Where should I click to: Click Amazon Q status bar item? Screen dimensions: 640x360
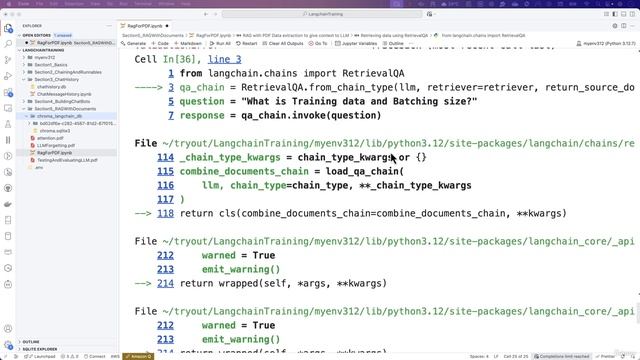138,356
